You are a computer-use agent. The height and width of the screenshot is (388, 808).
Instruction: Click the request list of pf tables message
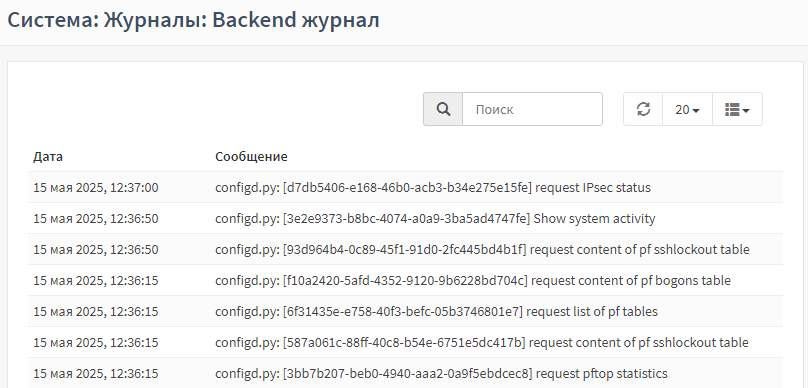tap(436, 311)
